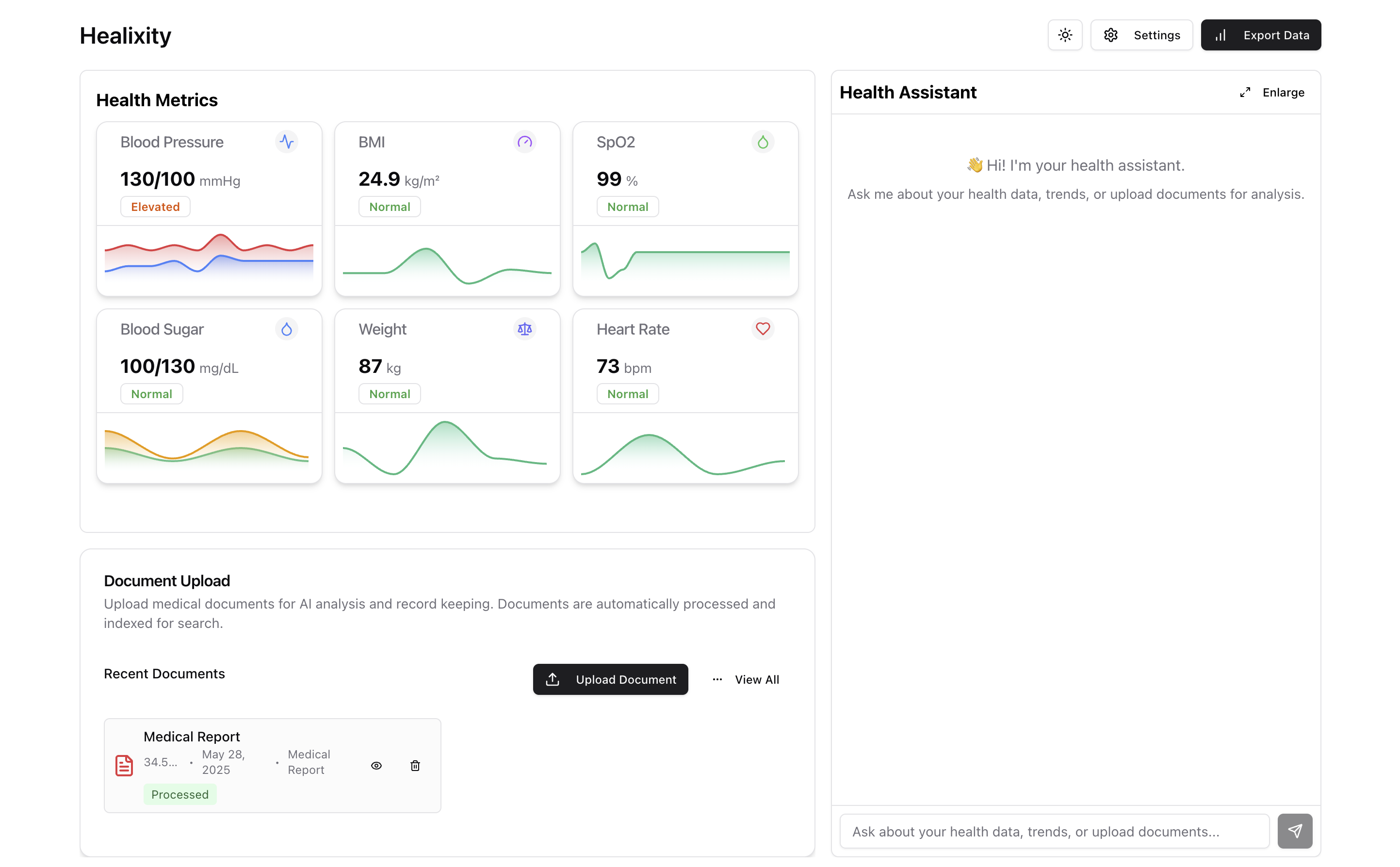Screen dimensions: 1400x867
Task: Click the Elevated blood pressure status badge
Action: click(155, 207)
